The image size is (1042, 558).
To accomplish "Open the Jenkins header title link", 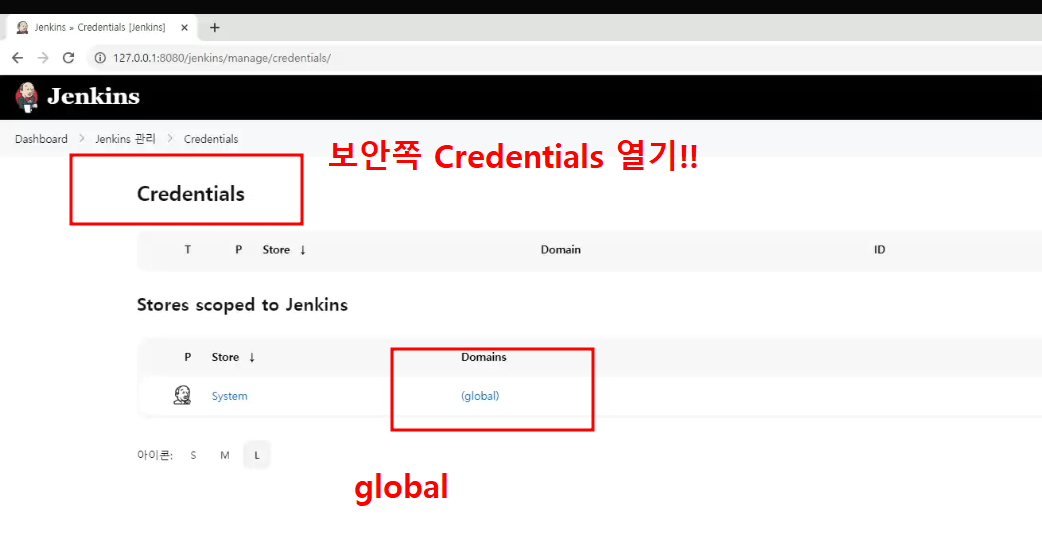I will (x=93, y=96).
